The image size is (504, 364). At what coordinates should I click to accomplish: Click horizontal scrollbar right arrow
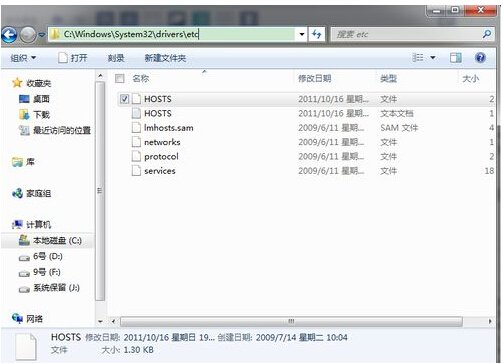(490, 321)
